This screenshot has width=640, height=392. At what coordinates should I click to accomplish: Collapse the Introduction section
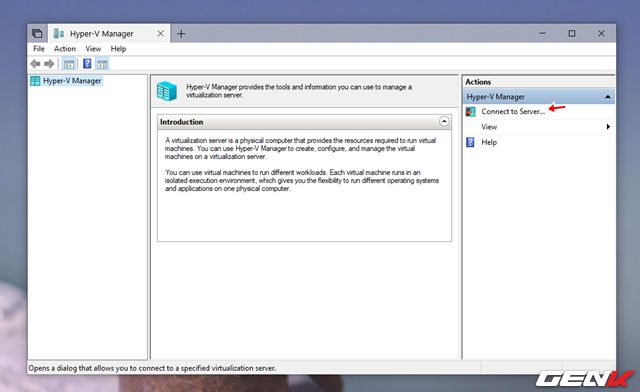point(444,121)
